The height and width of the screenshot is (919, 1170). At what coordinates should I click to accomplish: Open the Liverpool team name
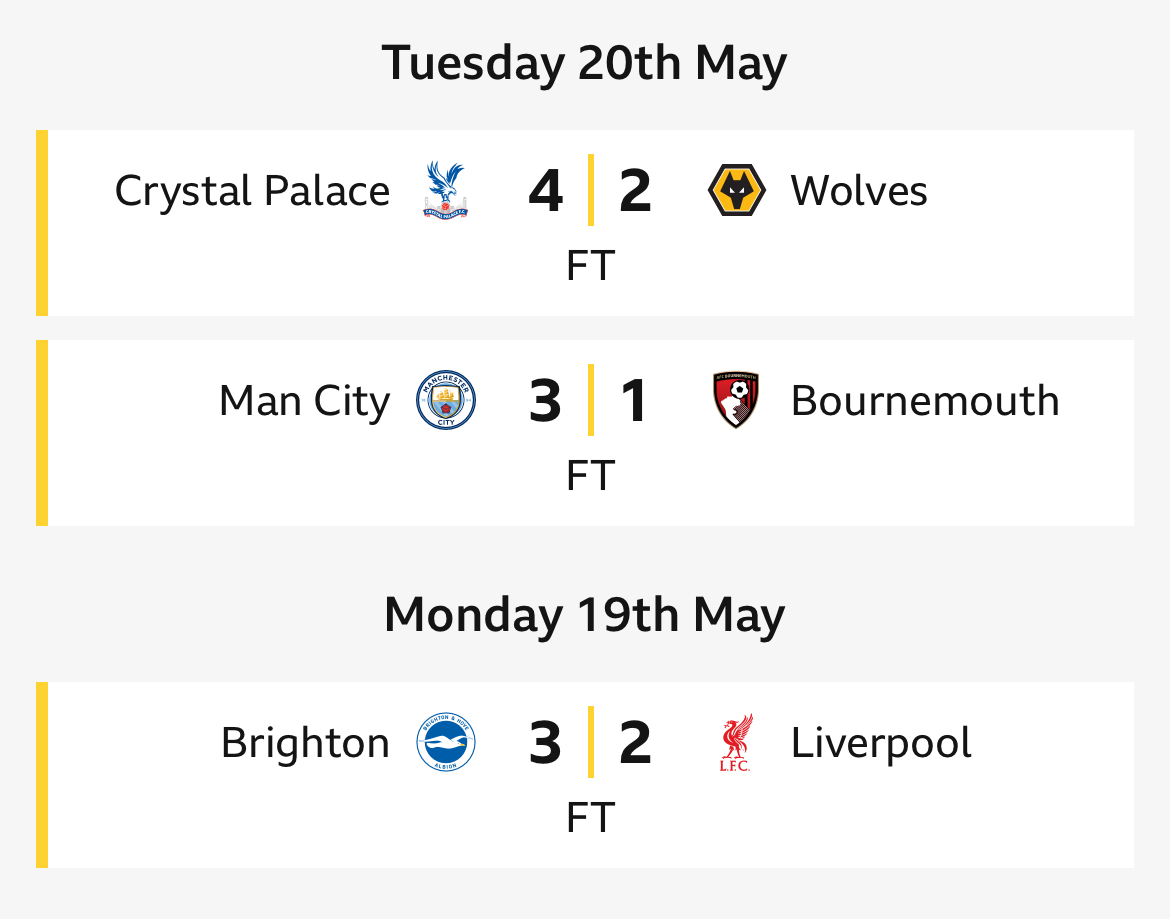(881, 743)
